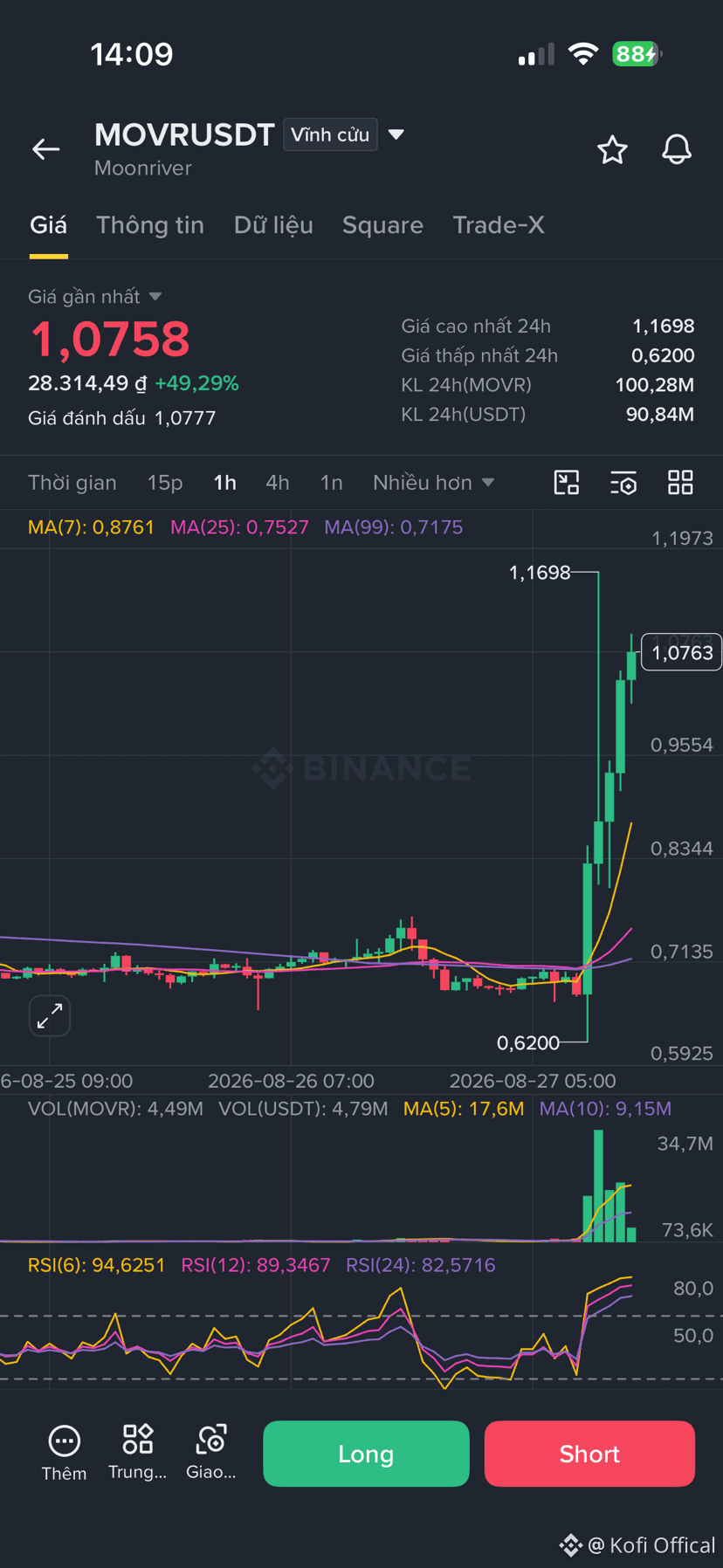Open the Trade-X tab
Screen dimensions: 723x1568
tap(499, 225)
